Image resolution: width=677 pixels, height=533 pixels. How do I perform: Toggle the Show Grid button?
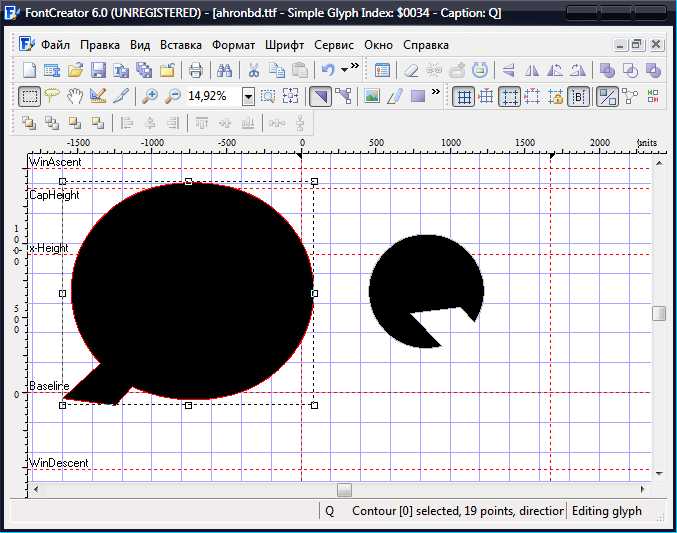pos(464,96)
